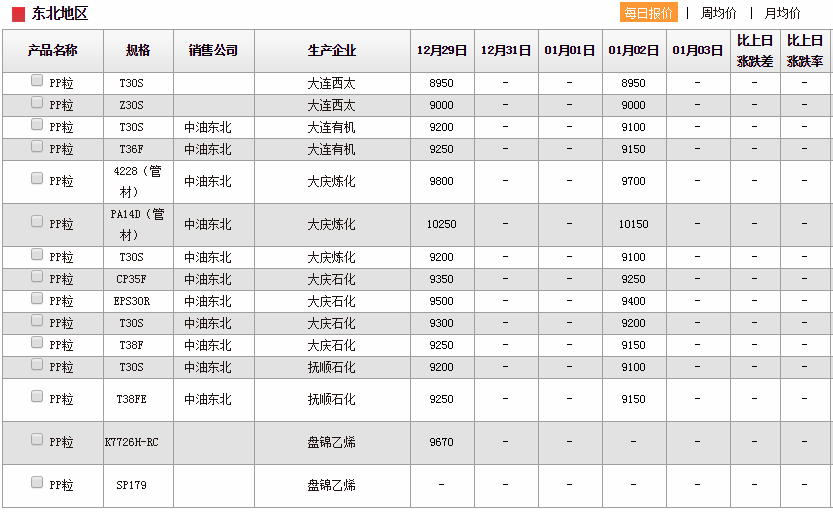Click 抚顺石化 in the T38FE row
This screenshot has width=833, height=512.
tap(332, 399)
